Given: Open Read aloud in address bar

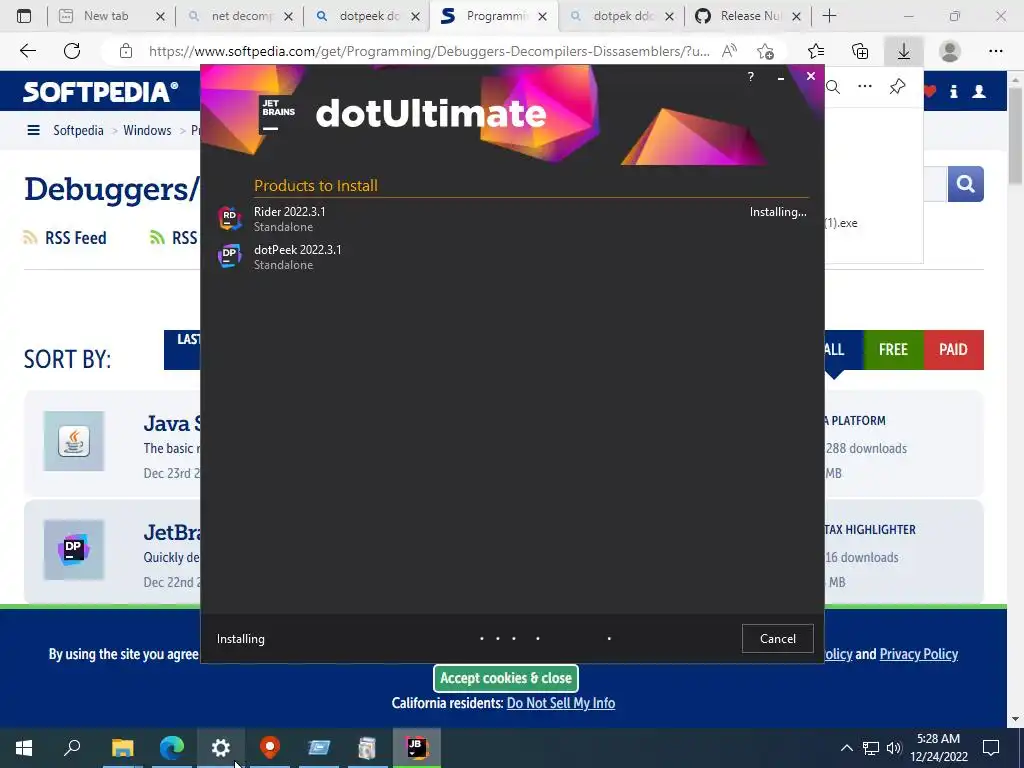Looking at the screenshot, I should (729, 51).
